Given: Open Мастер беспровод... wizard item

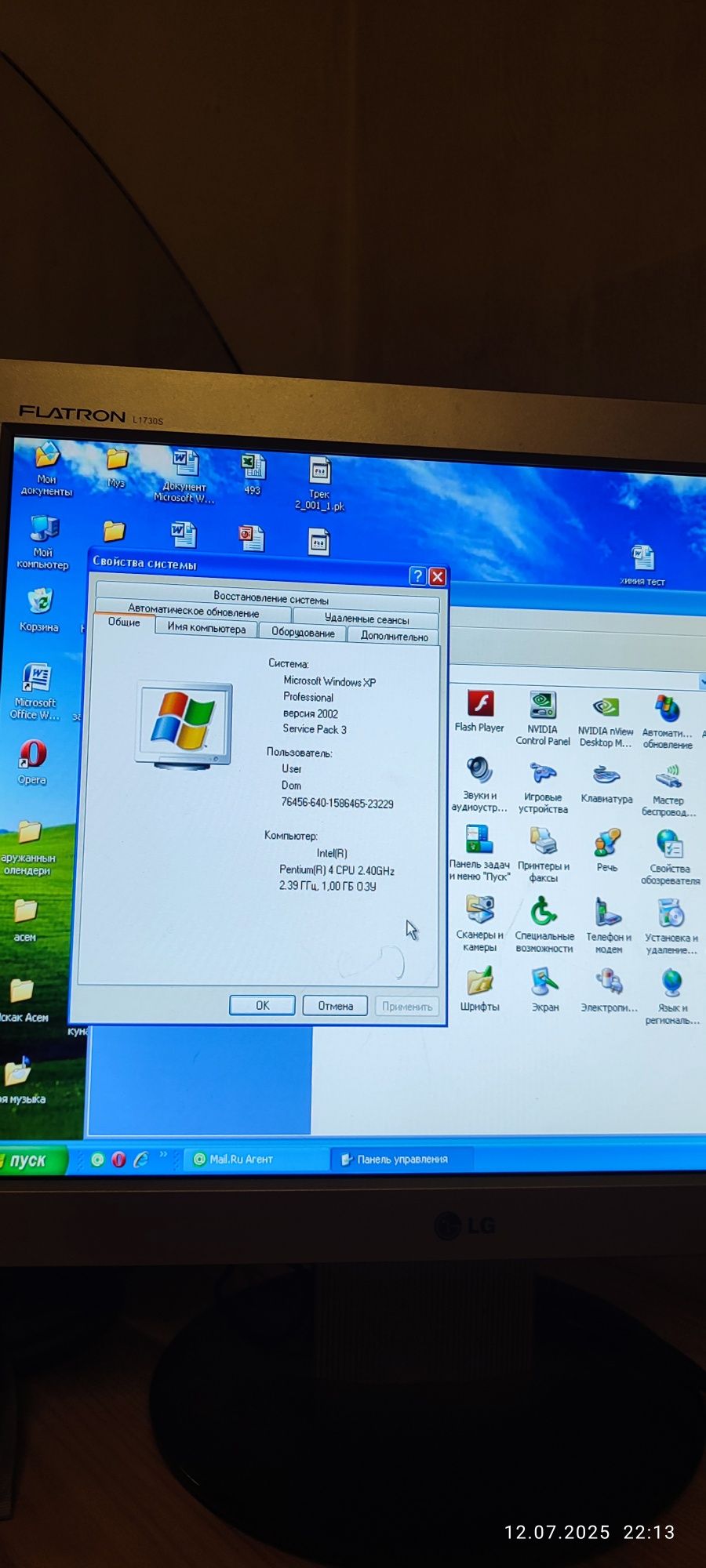Looking at the screenshot, I should [668, 790].
